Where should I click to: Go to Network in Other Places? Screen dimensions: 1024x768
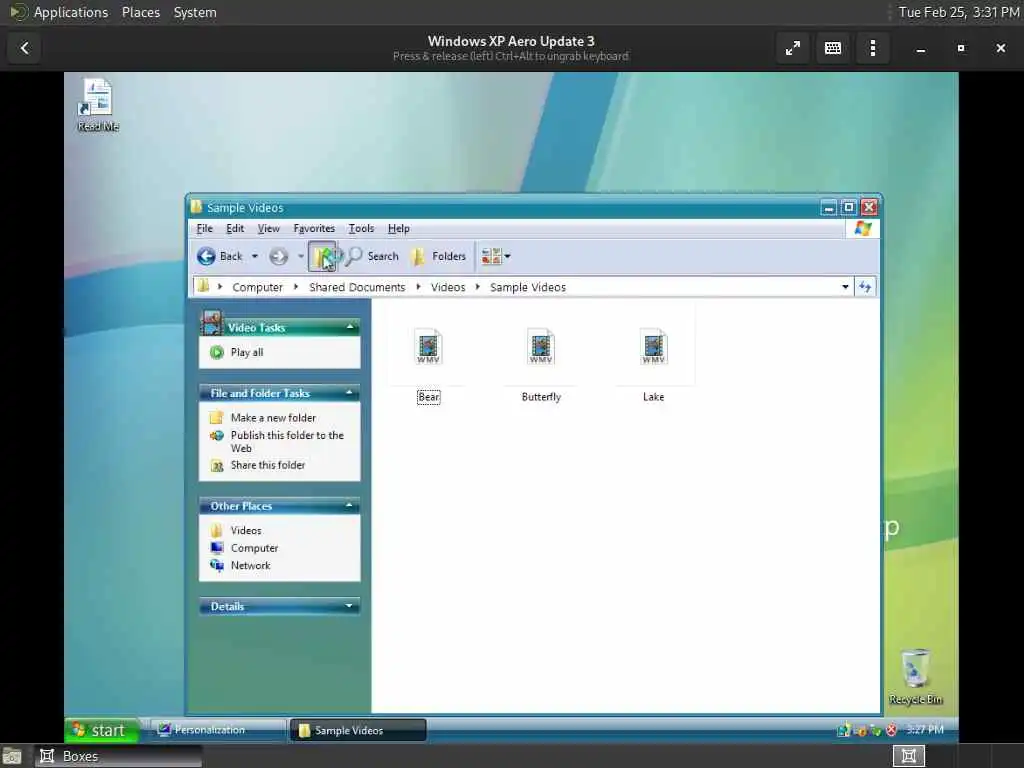[250, 566]
